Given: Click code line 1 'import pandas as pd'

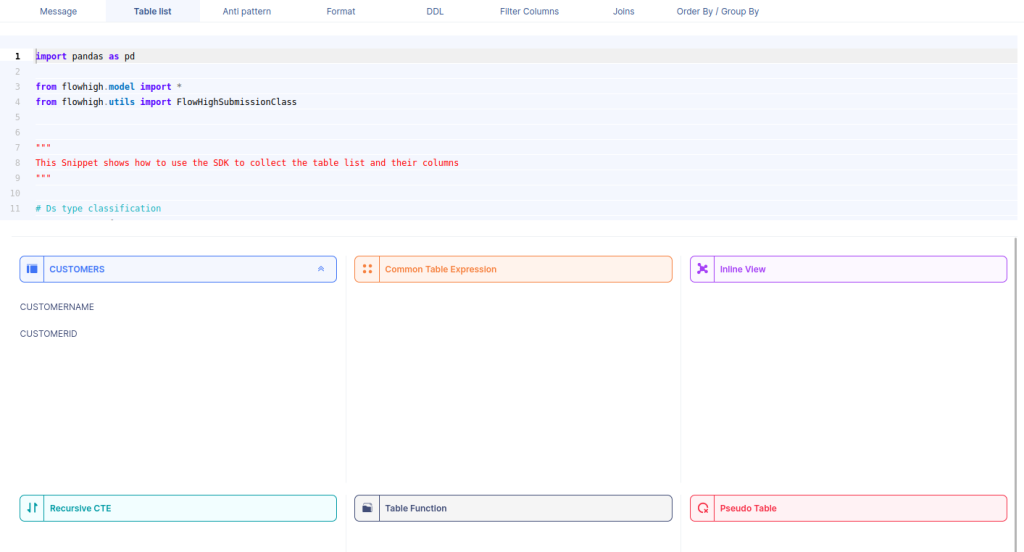Looking at the screenshot, I should (85, 56).
